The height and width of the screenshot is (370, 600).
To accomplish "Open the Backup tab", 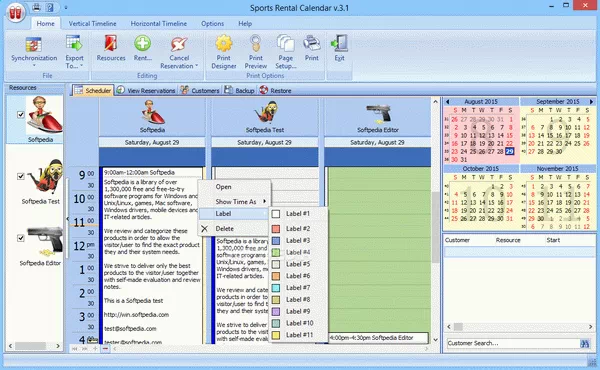I will click(x=240, y=90).
